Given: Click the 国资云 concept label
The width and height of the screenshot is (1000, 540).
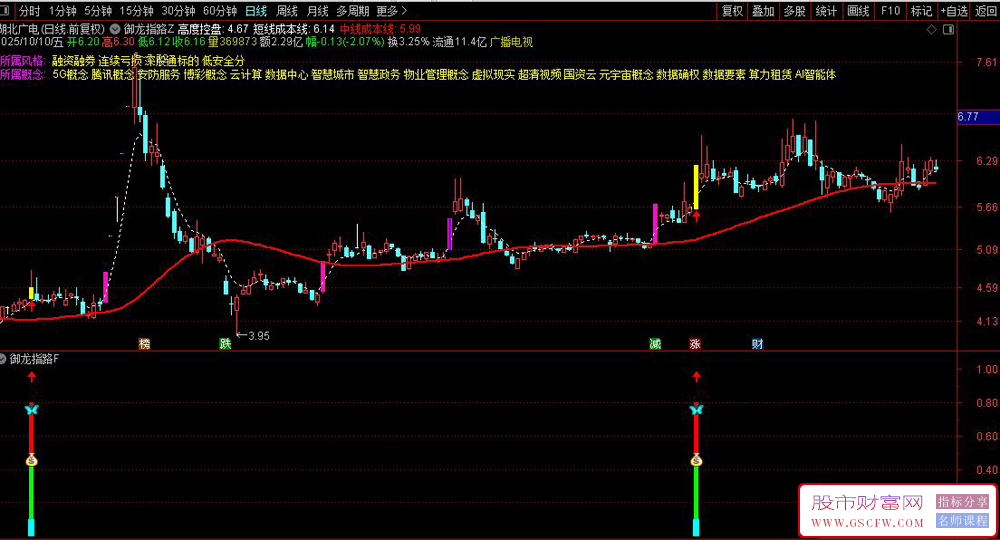Looking at the screenshot, I should click(x=580, y=75).
